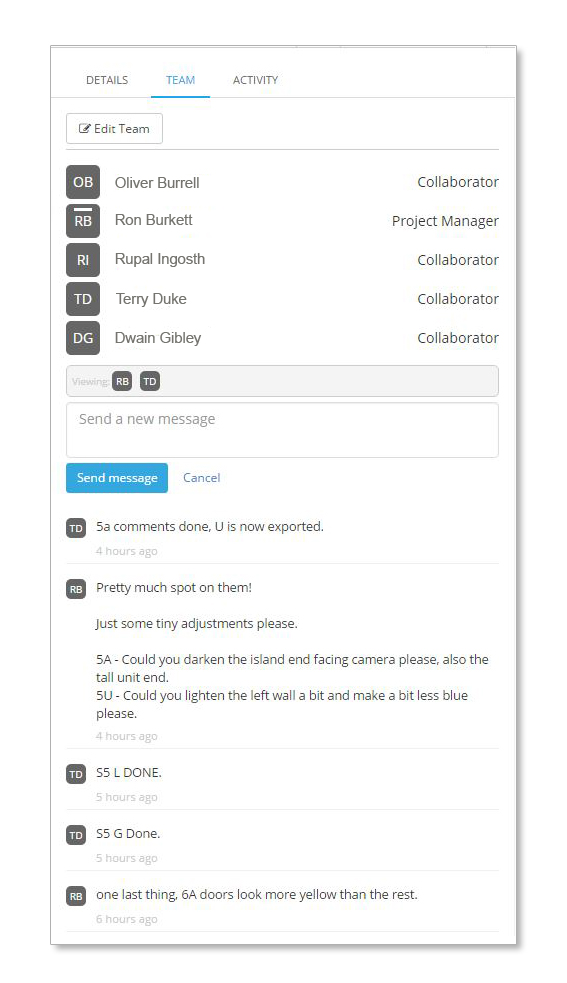Click TD badge in the Viewing bar
The width and height of the screenshot is (567, 983).
pos(150,381)
